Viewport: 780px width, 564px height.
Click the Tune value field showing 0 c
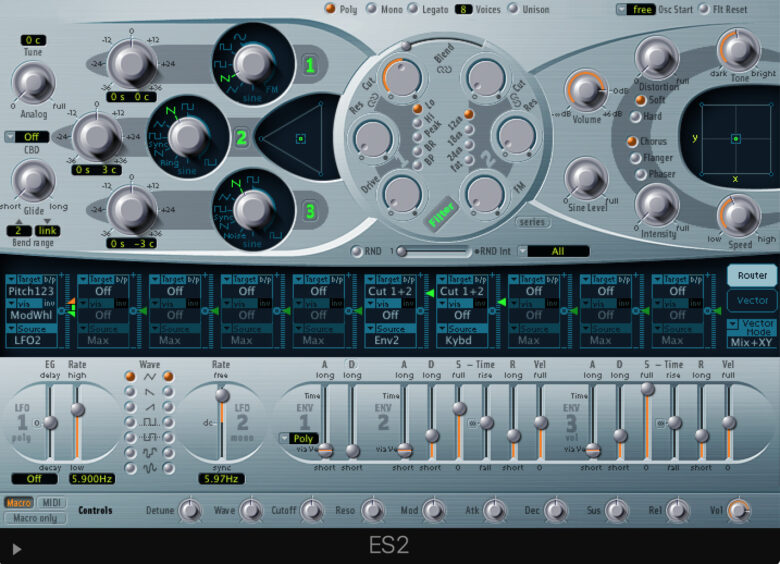(33, 40)
